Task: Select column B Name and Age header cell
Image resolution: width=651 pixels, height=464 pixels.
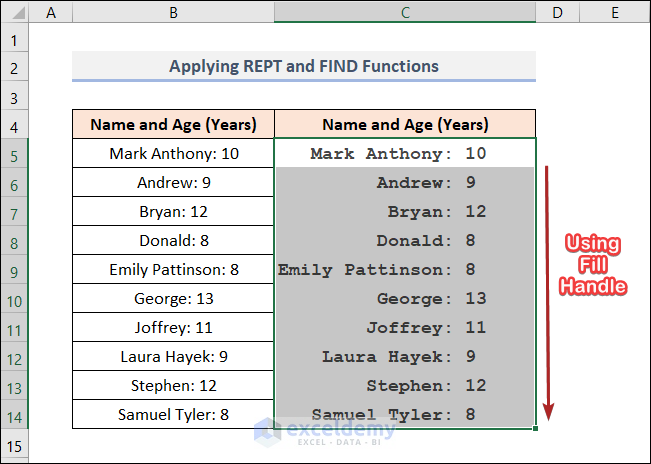Action: coord(174,125)
